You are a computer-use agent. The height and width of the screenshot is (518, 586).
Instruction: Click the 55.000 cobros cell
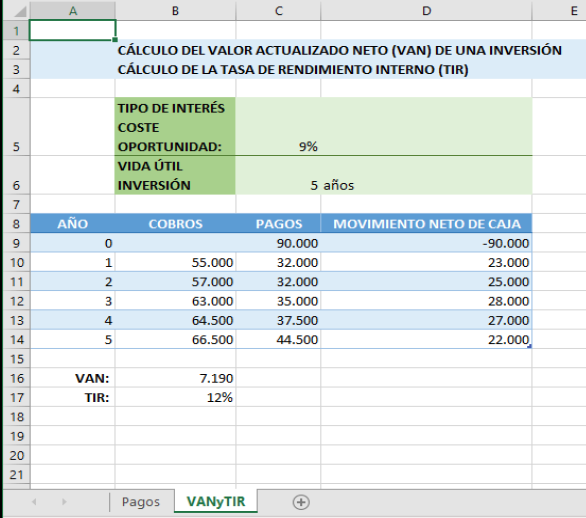pos(175,262)
